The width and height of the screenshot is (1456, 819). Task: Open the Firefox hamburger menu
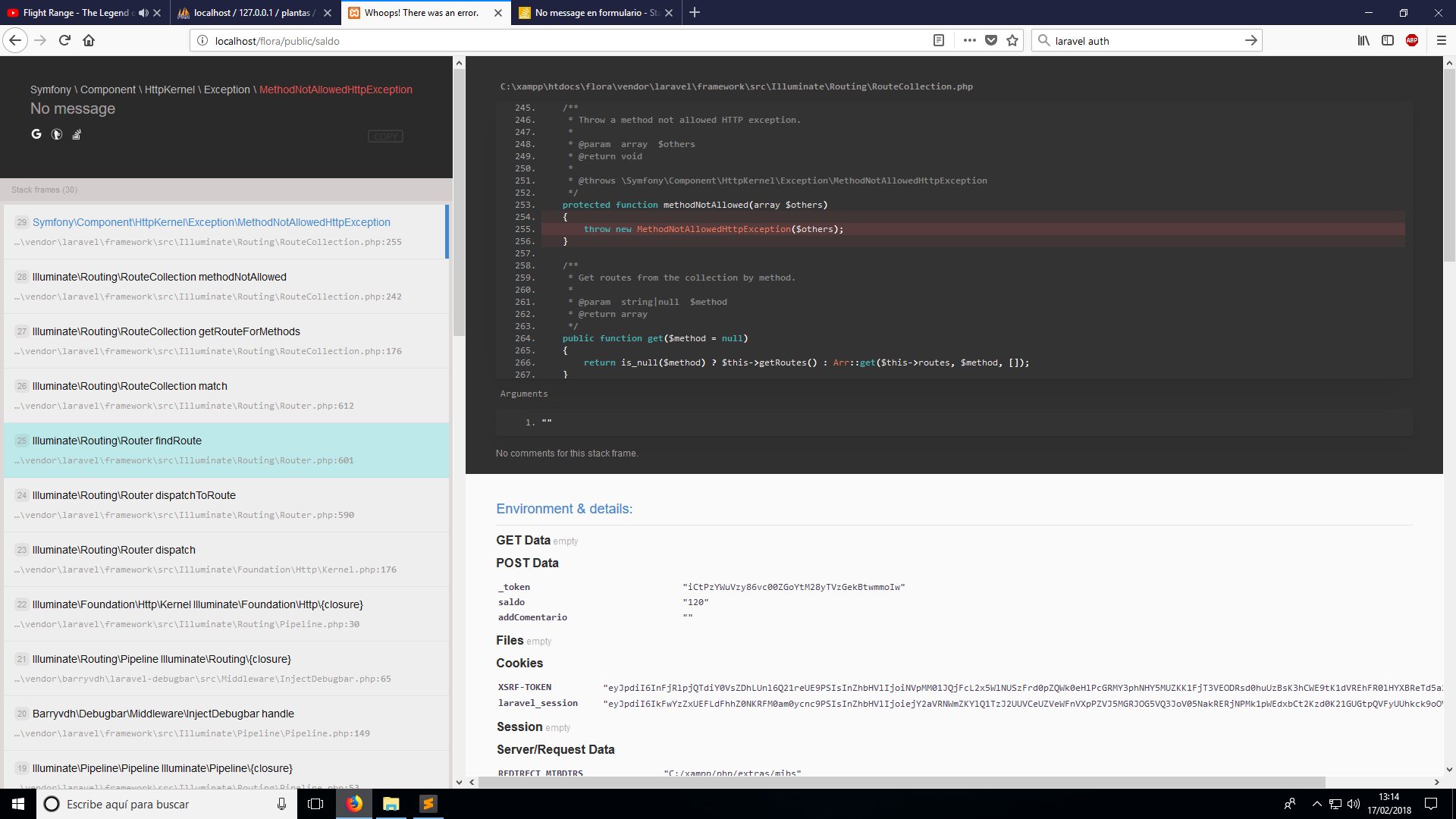(x=1441, y=41)
